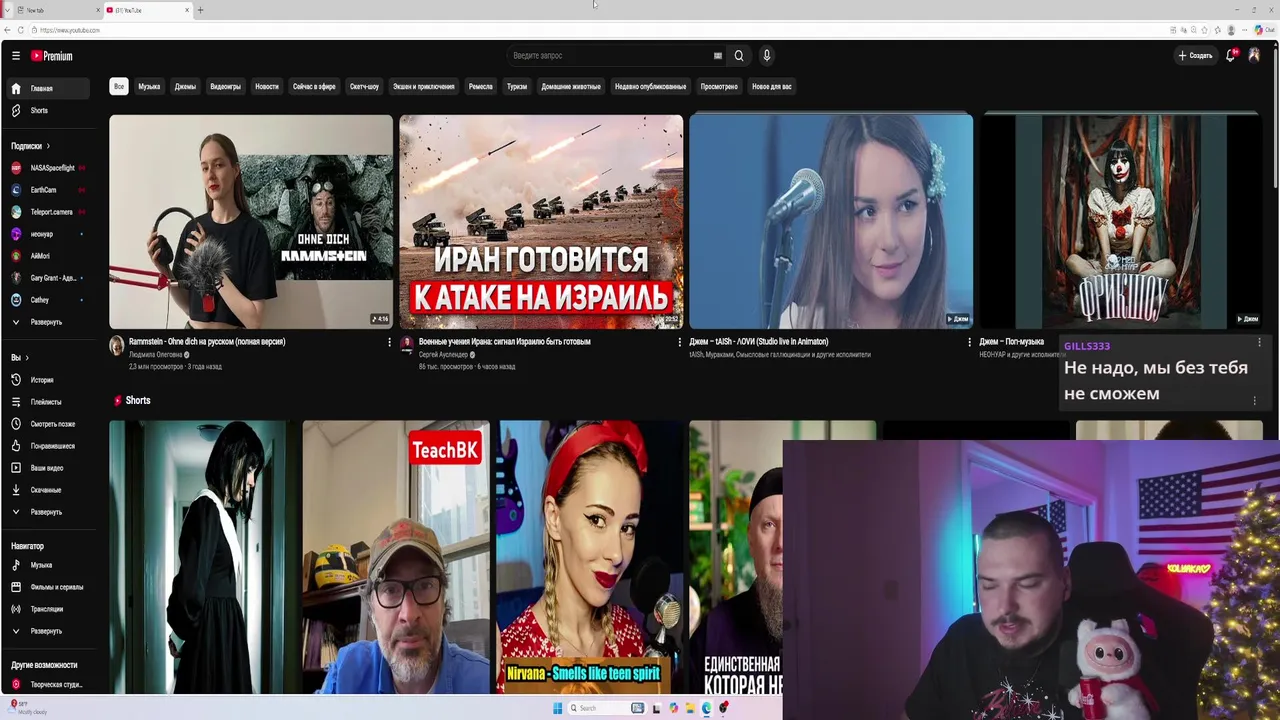Screen dimensions: 1280x720
Task: Open the on-screen keyboard in search box
Action: (x=717, y=56)
